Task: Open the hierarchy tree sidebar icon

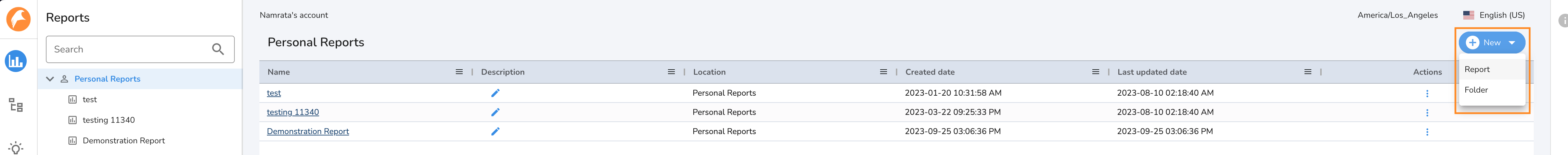Action: point(16,105)
